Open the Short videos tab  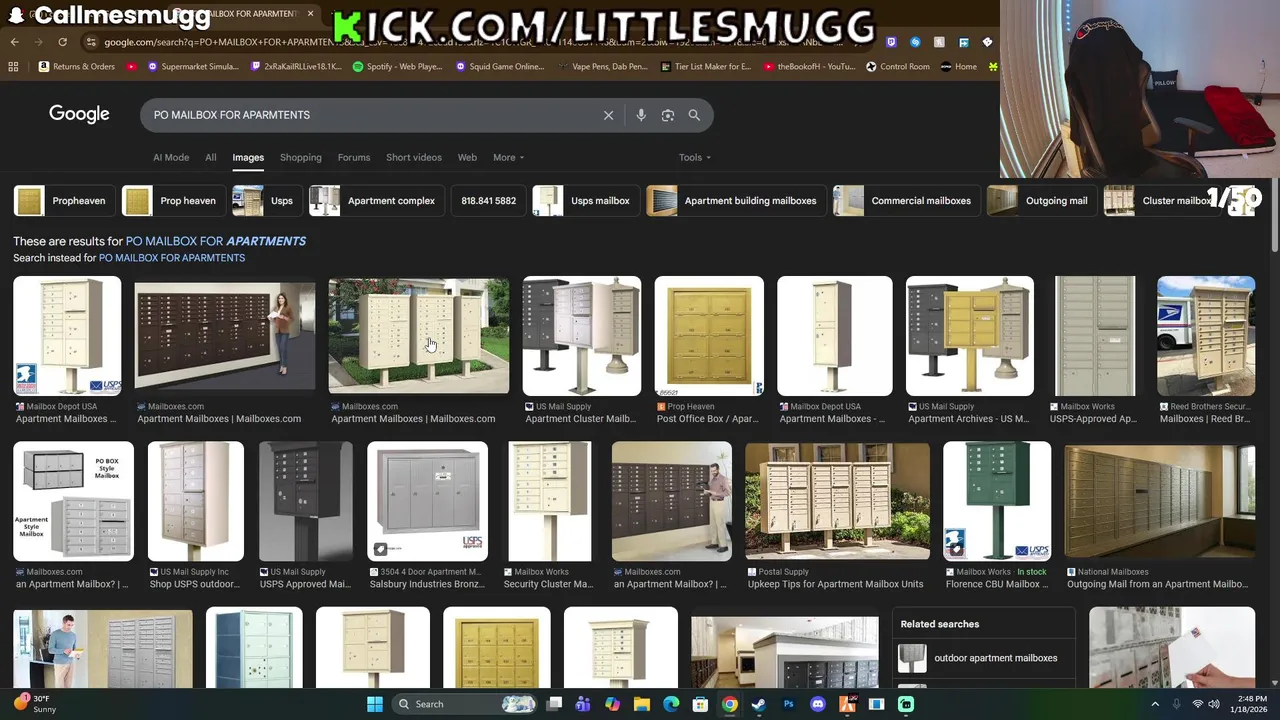click(x=414, y=157)
